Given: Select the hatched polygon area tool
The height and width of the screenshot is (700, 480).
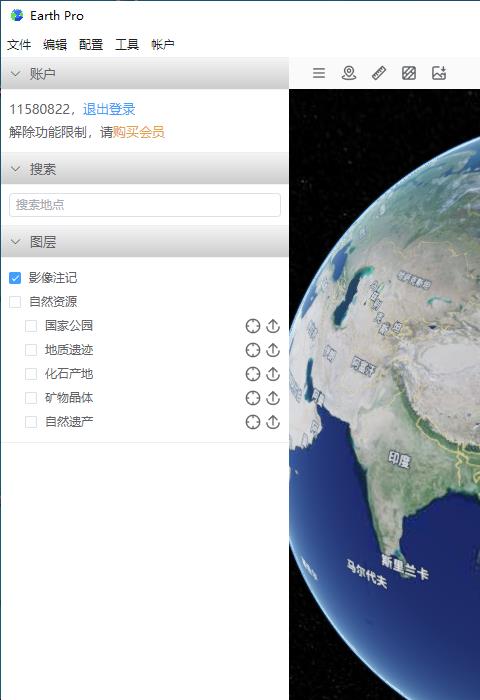Looking at the screenshot, I should pos(409,73).
